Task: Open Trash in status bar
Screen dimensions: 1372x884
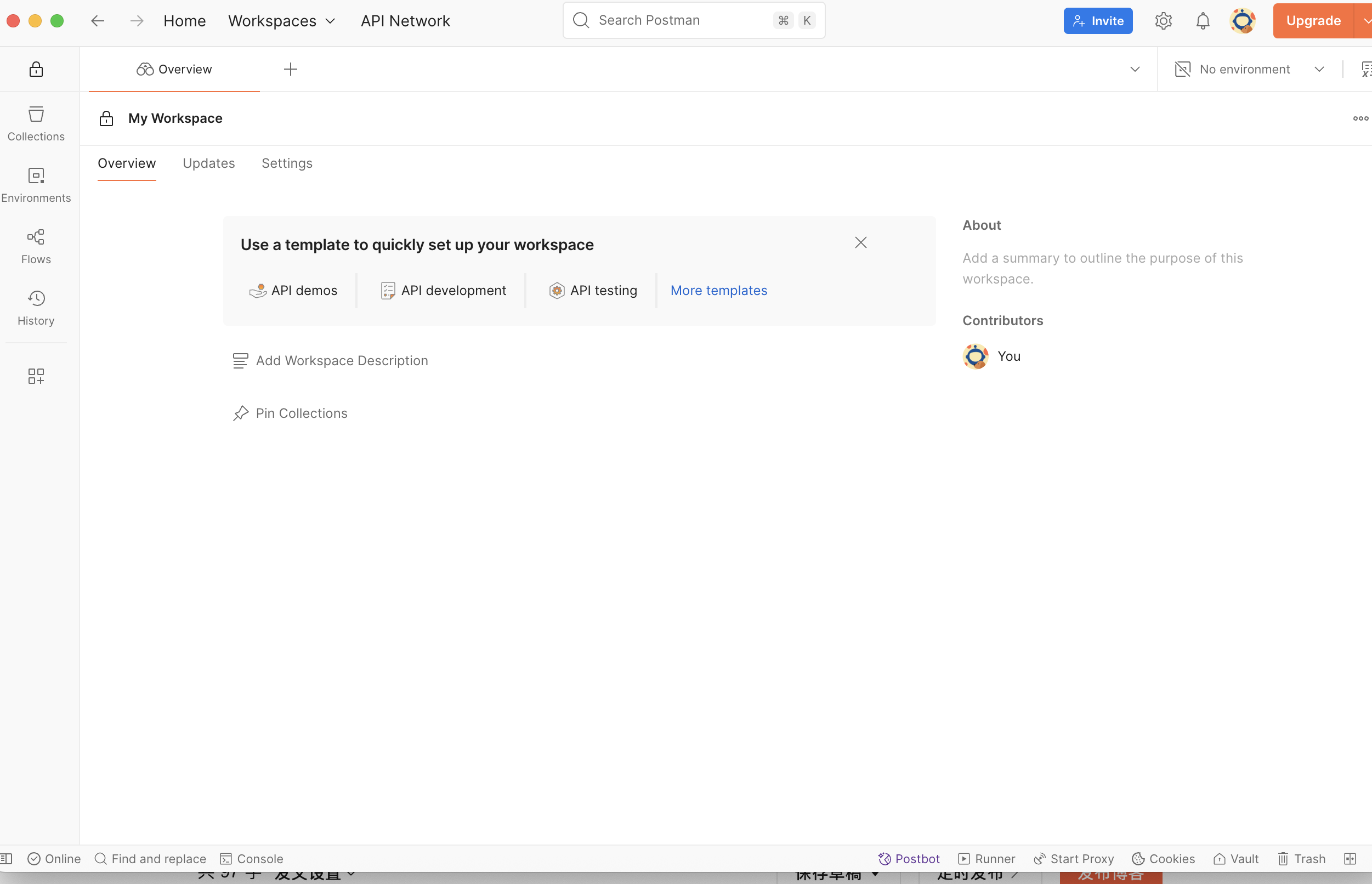Action: (1301, 858)
